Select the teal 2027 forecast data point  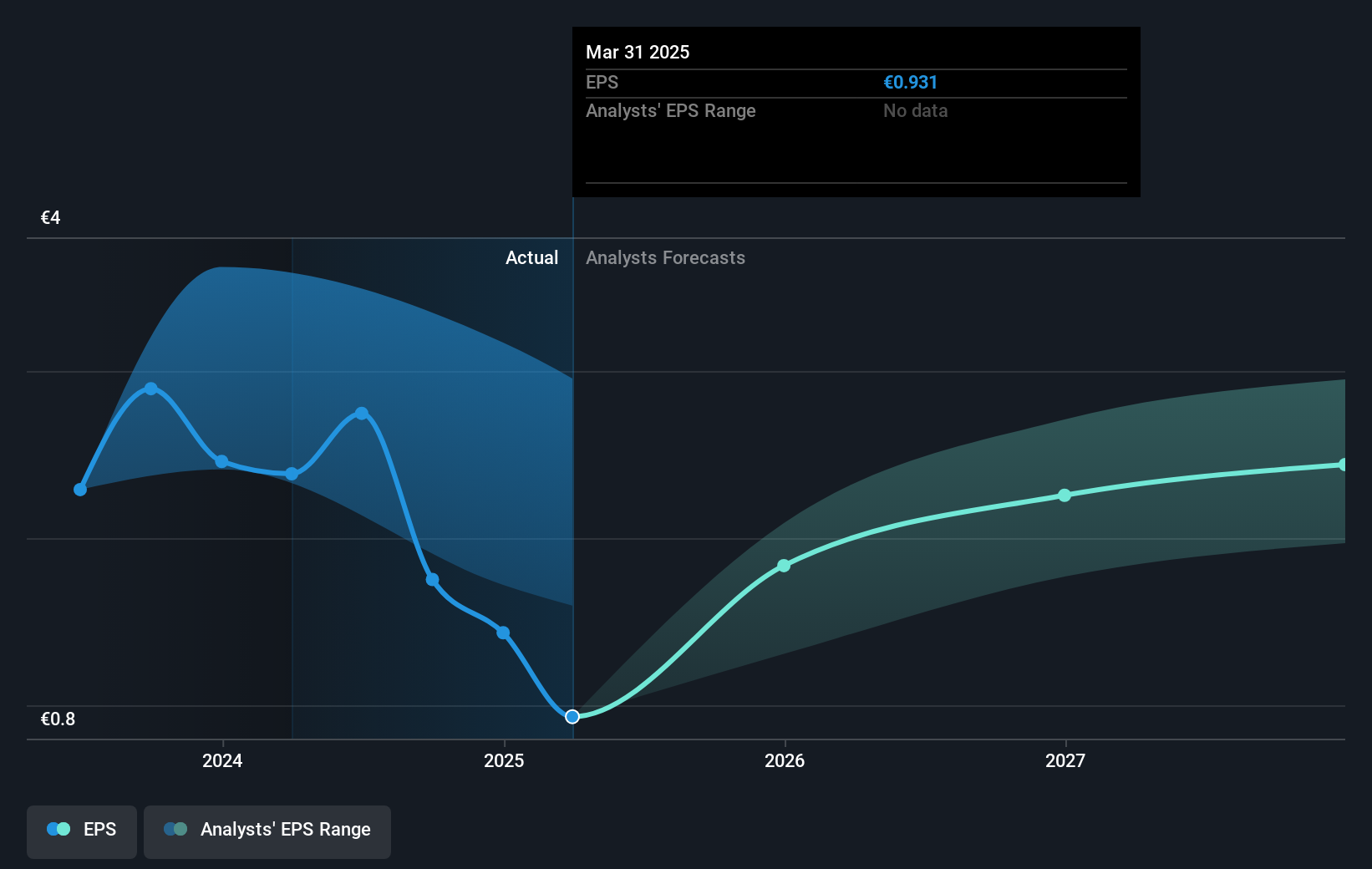tap(1065, 495)
